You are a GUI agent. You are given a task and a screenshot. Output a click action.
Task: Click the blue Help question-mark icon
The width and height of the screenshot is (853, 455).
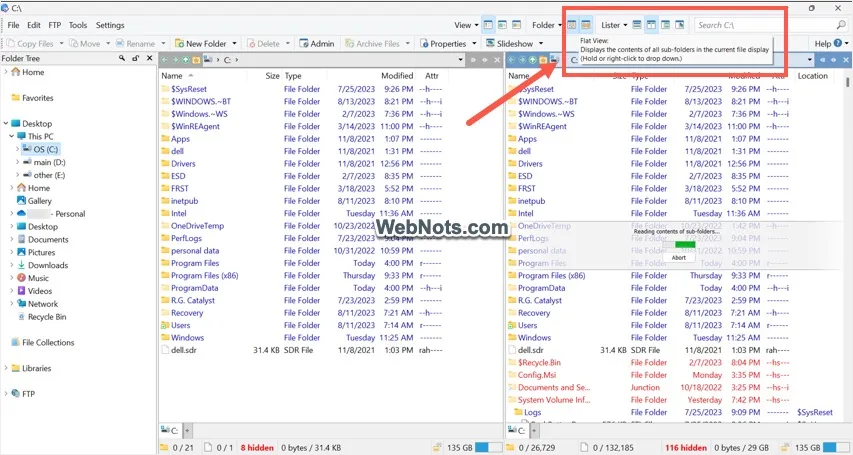838,43
